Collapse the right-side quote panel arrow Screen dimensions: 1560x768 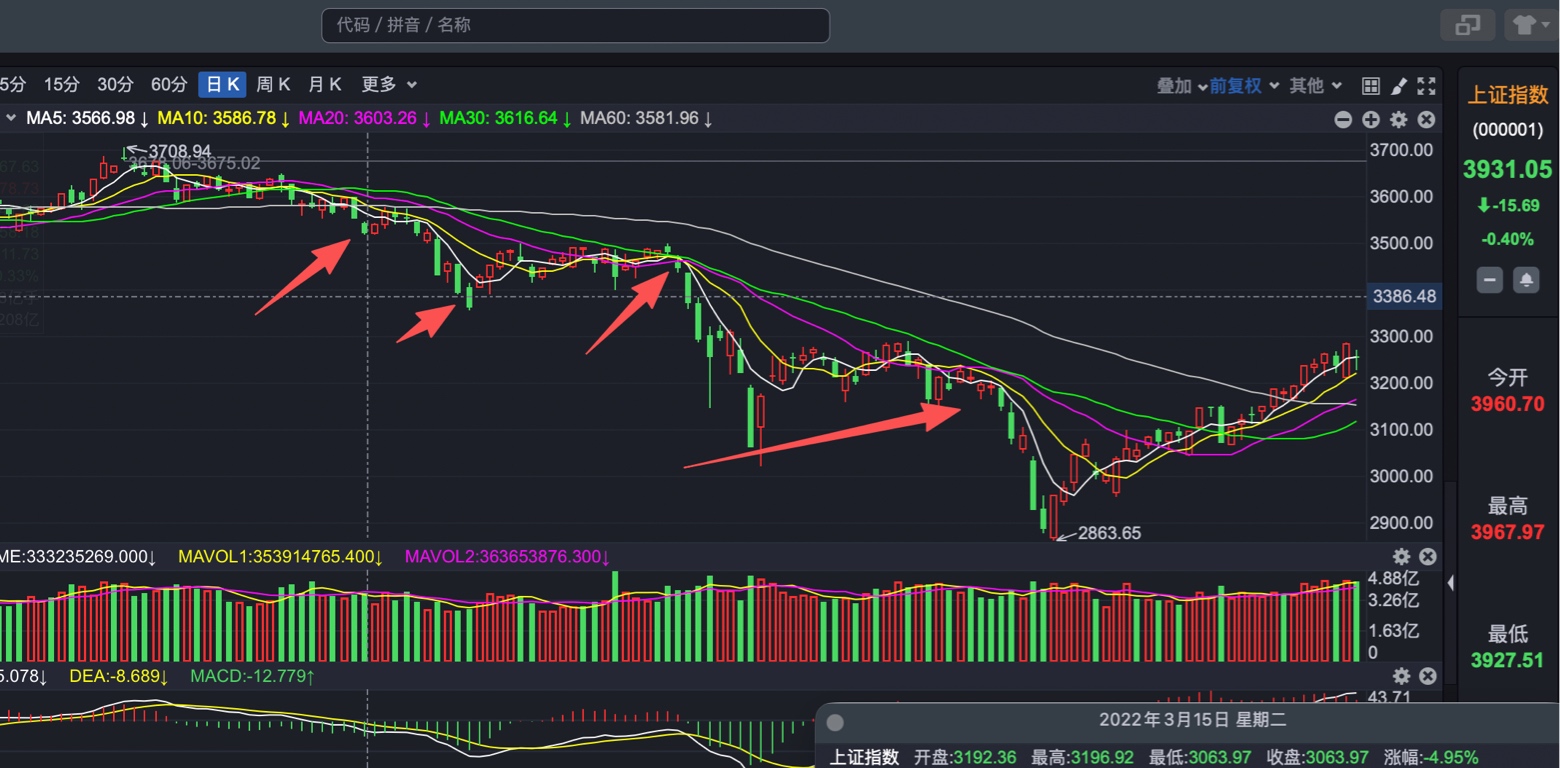click(1451, 582)
